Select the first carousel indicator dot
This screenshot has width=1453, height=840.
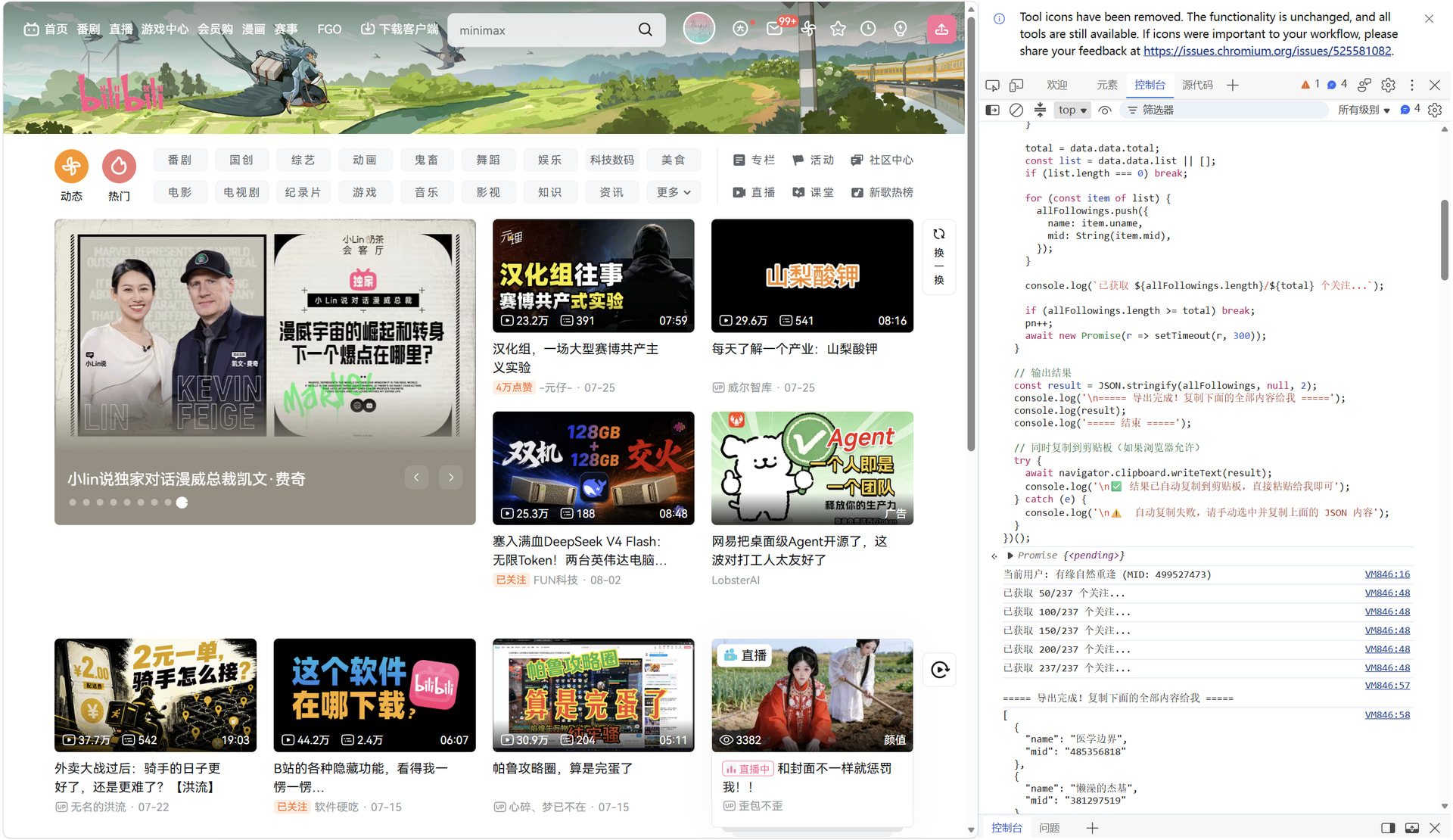(73, 502)
